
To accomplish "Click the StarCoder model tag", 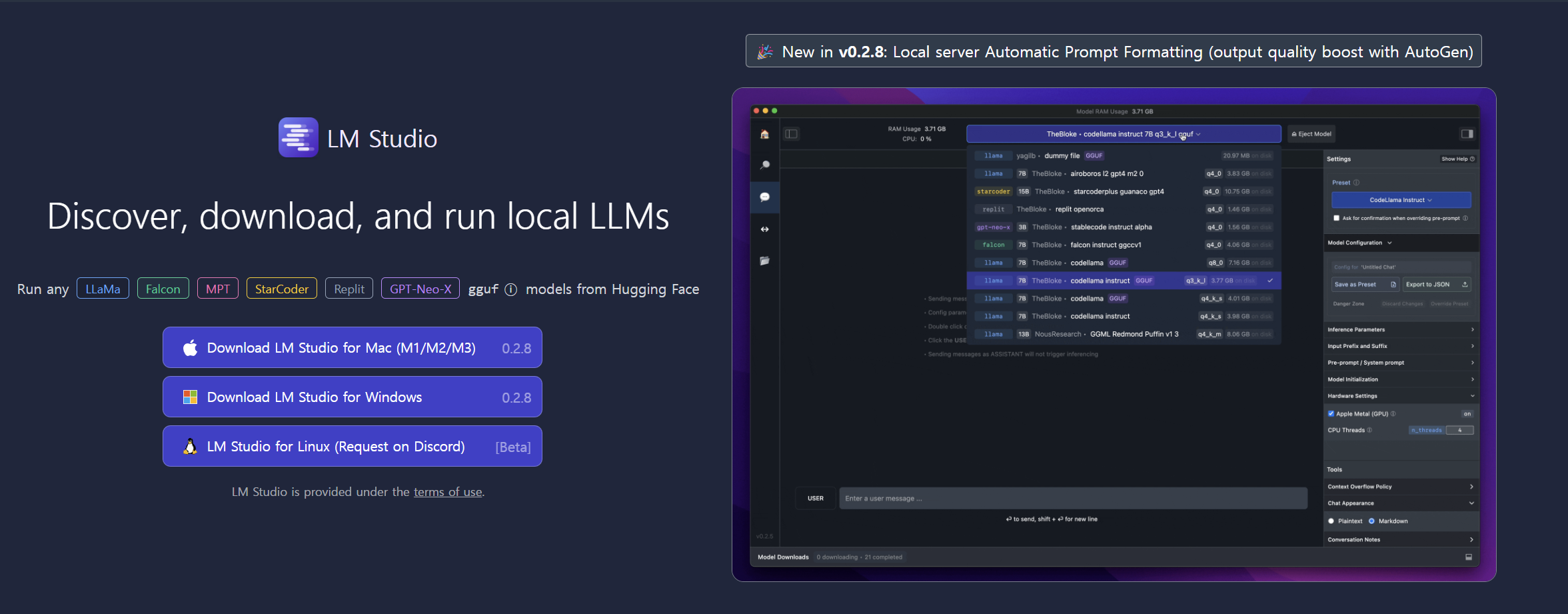I will pyautogui.click(x=282, y=289).
